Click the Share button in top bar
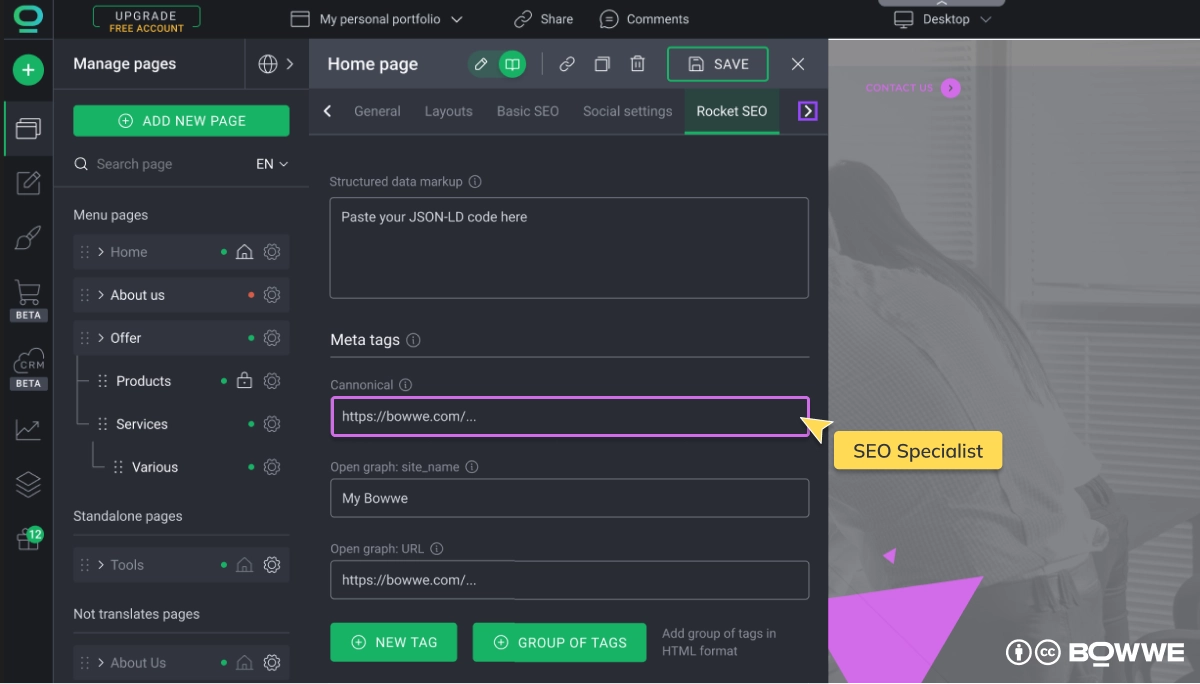 point(543,19)
